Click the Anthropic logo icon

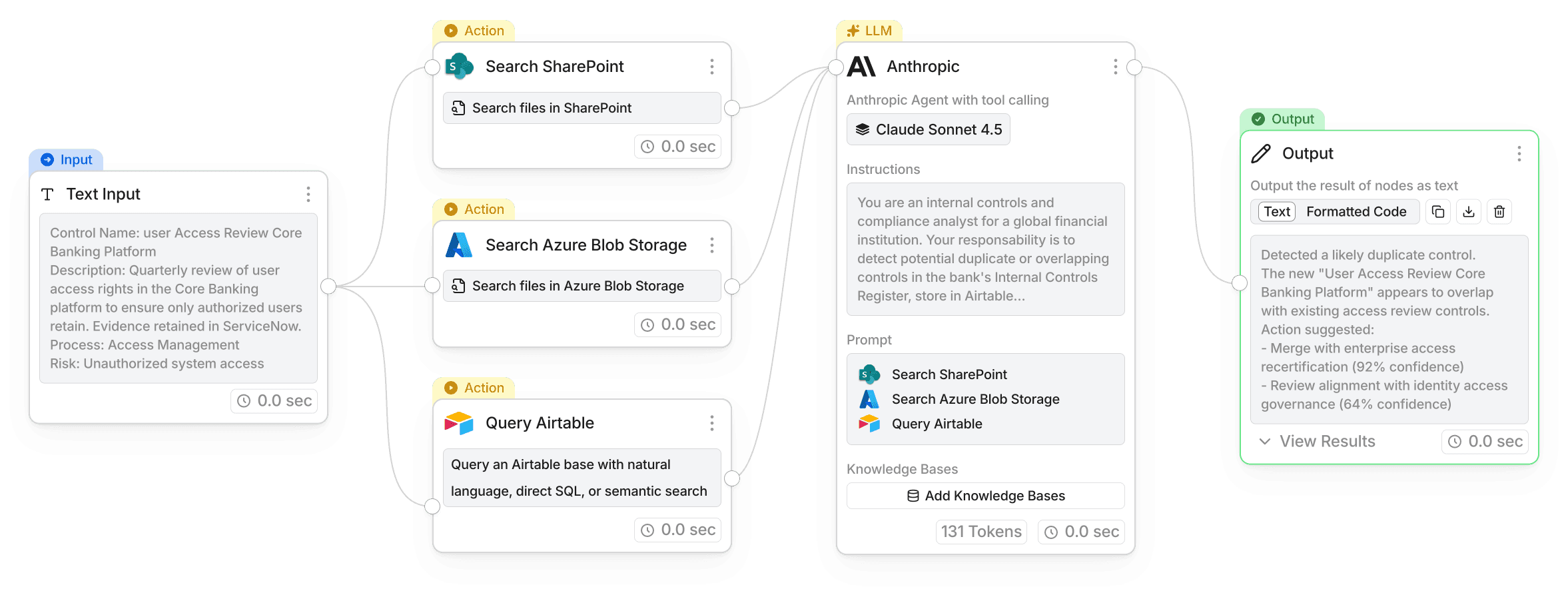pyautogui.click(x=861, y=67)
